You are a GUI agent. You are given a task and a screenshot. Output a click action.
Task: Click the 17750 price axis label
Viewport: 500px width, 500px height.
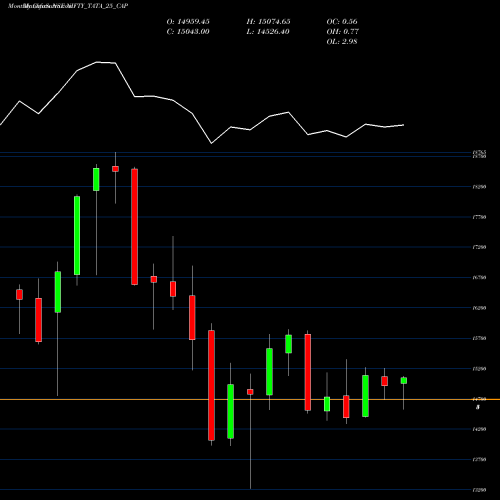(x=479, y=217)
